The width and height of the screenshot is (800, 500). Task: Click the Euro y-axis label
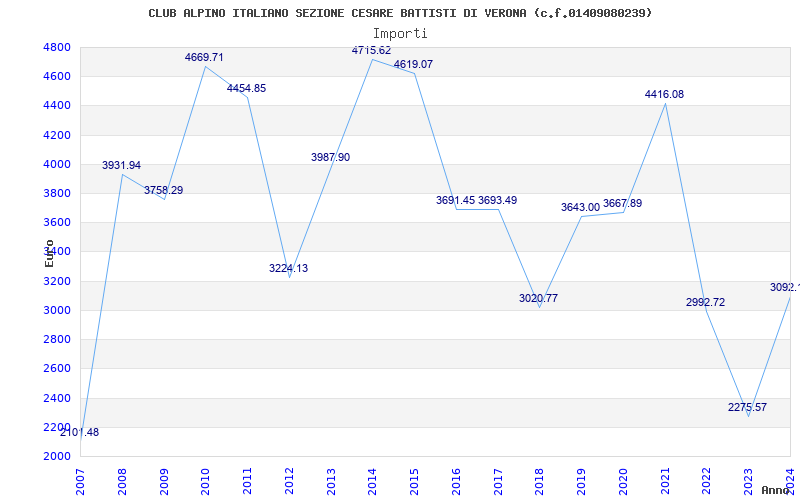point(49,254)
